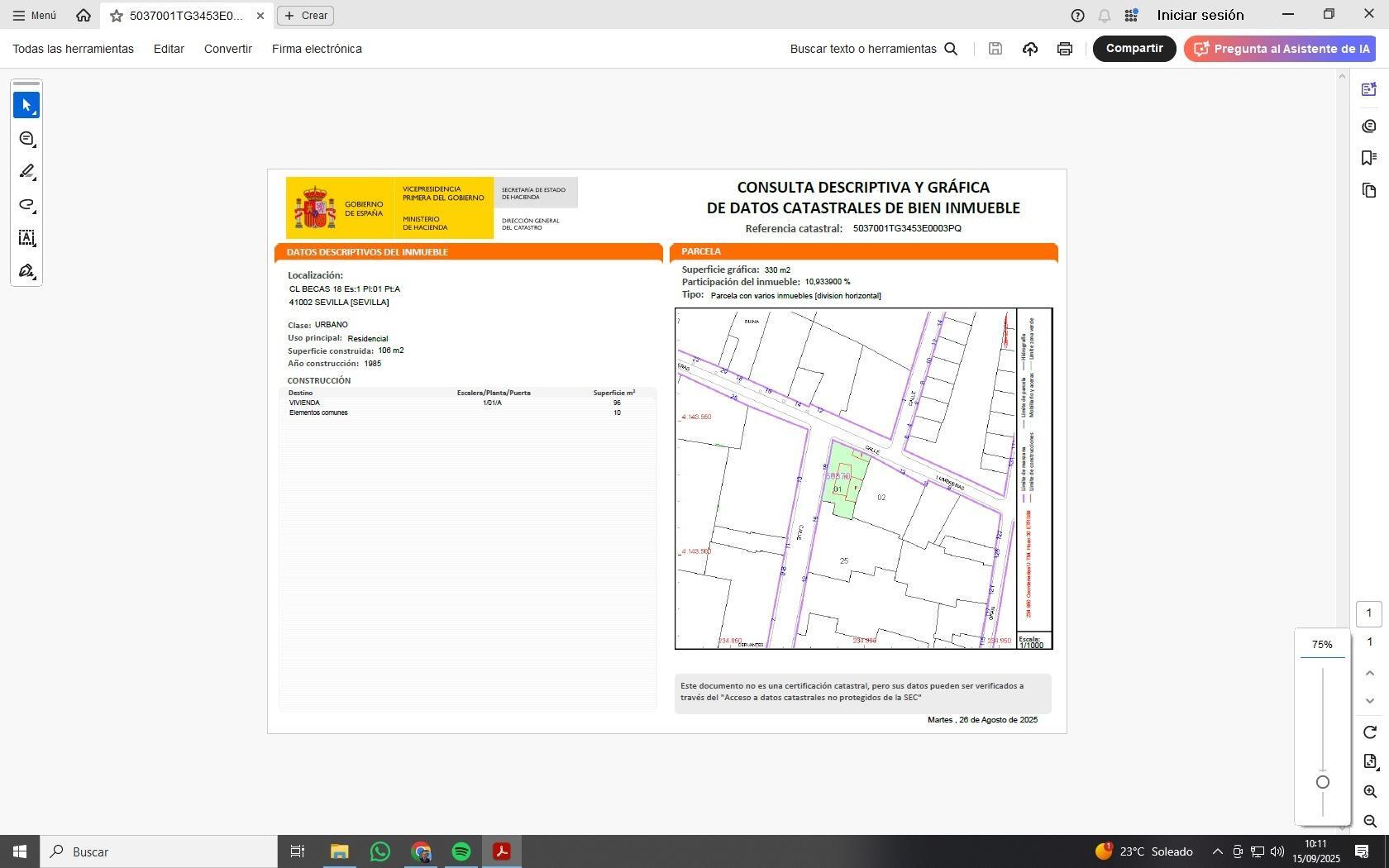Open the bookmarks panel icon

[x=1369, y=158]
